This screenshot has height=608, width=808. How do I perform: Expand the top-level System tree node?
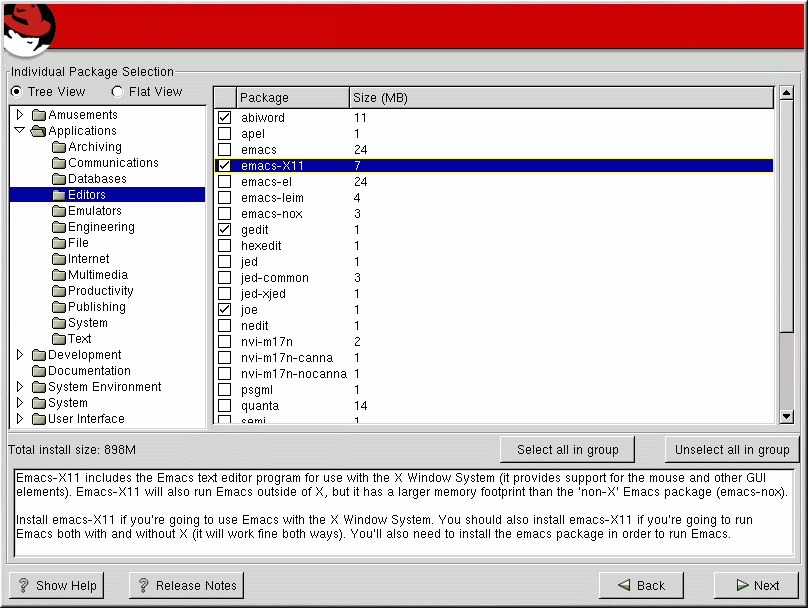pos(20,402)
